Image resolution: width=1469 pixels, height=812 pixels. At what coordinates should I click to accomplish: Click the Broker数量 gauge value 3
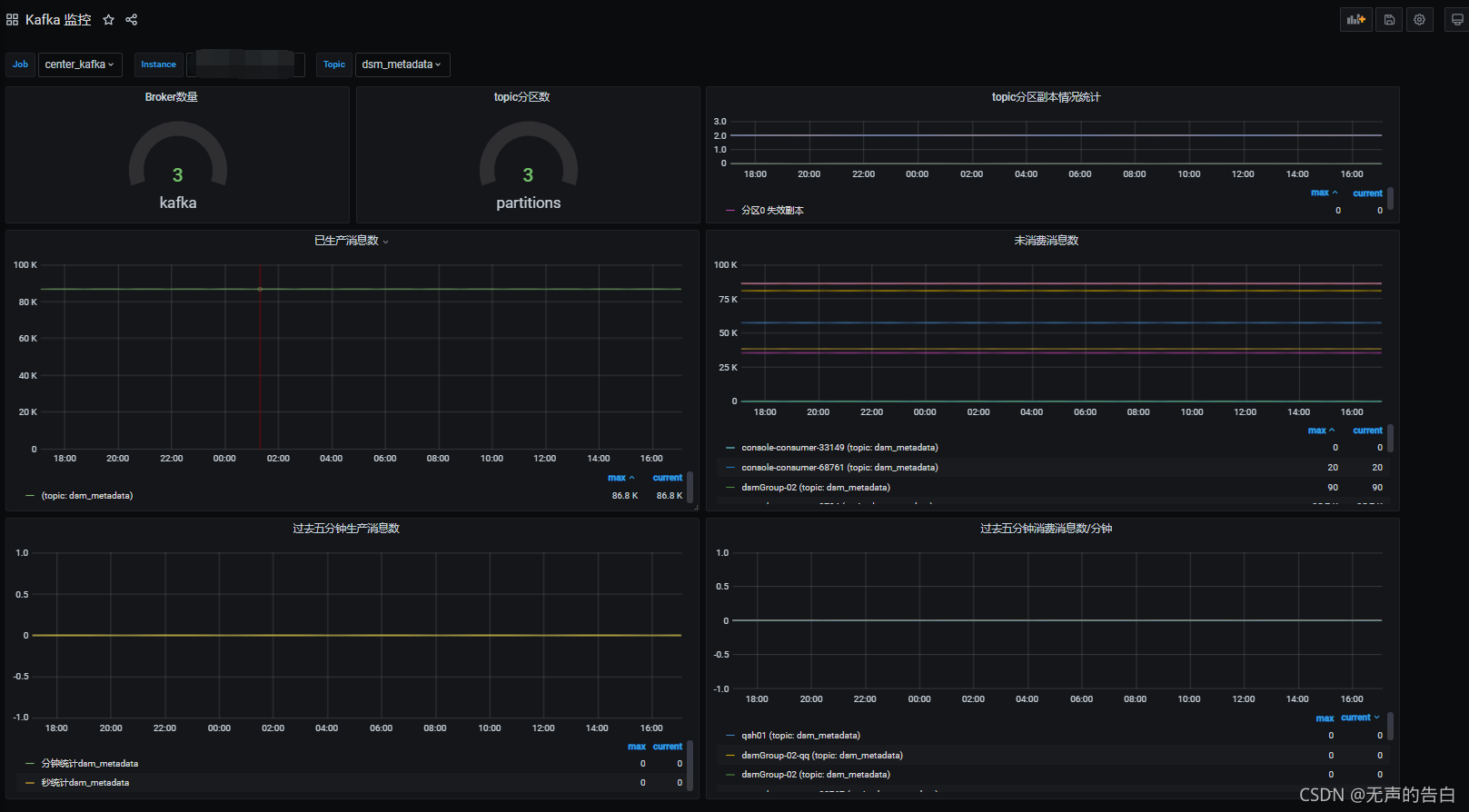click(178, 174)
